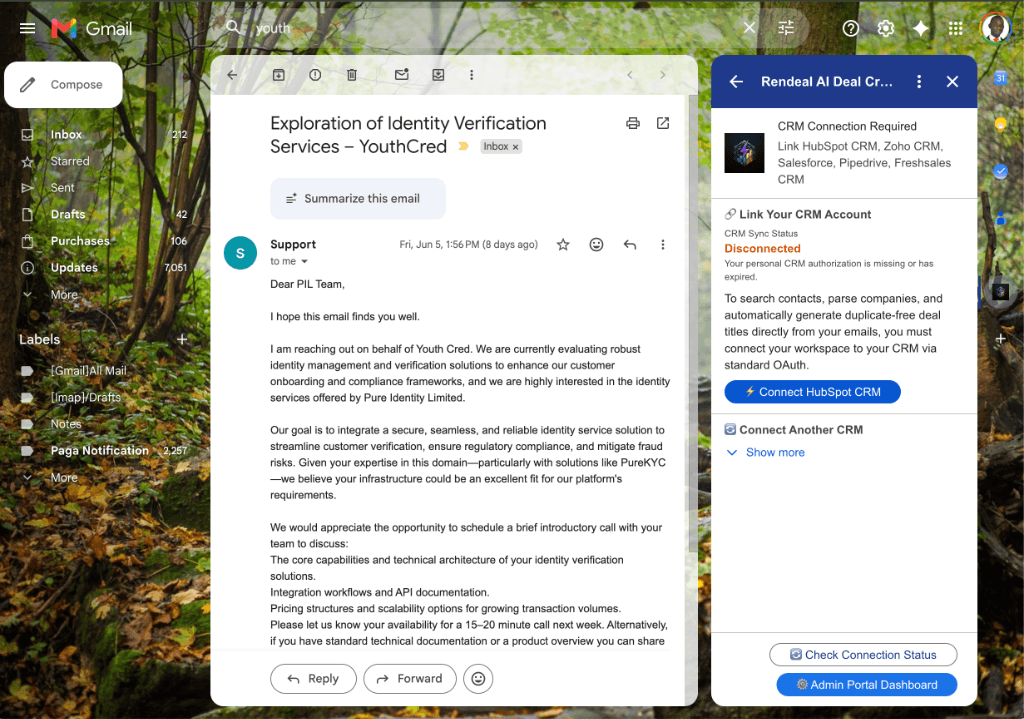Add an emoji reaction to the message

tap(596, 244)
